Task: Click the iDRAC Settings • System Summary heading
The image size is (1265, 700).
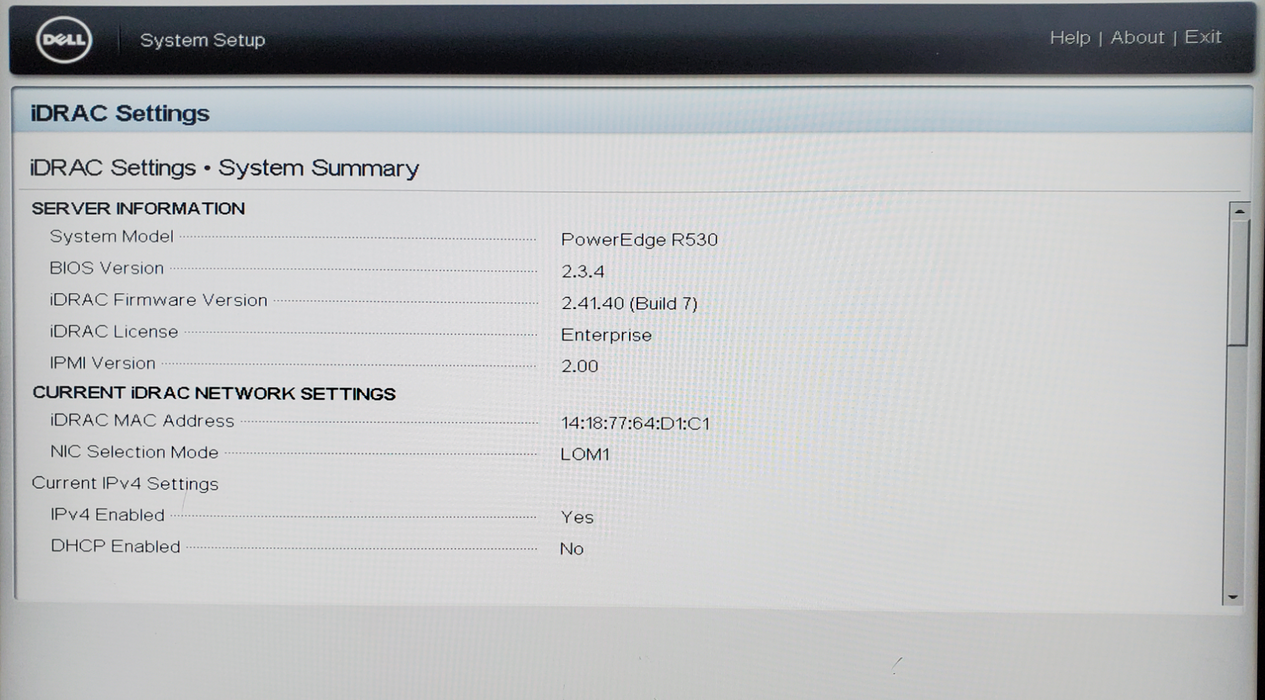Action: coord(224,168)
